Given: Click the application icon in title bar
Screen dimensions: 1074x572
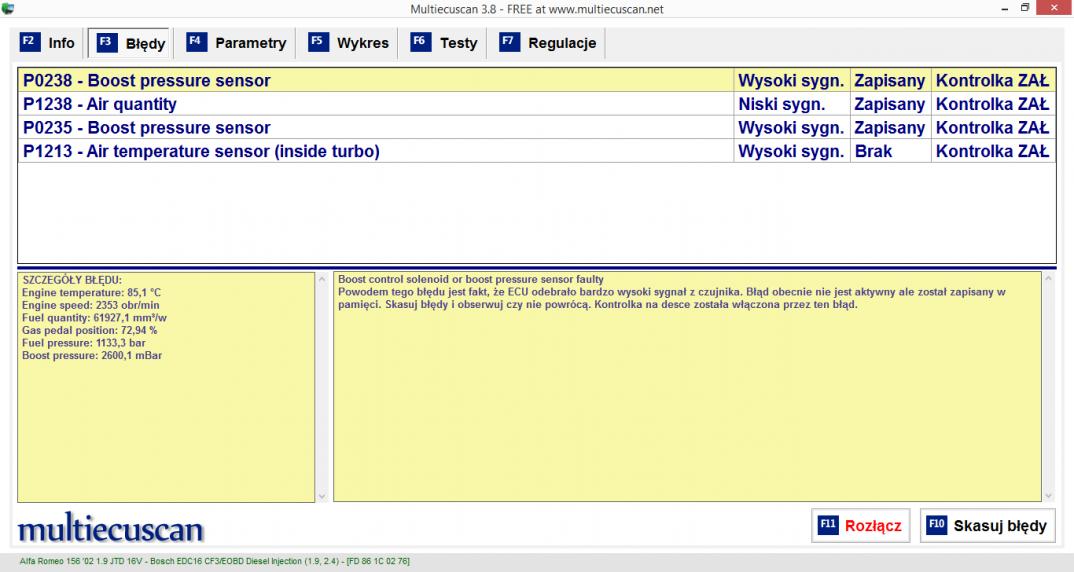Looking at the screenshot, I should [x=8, y=9].
